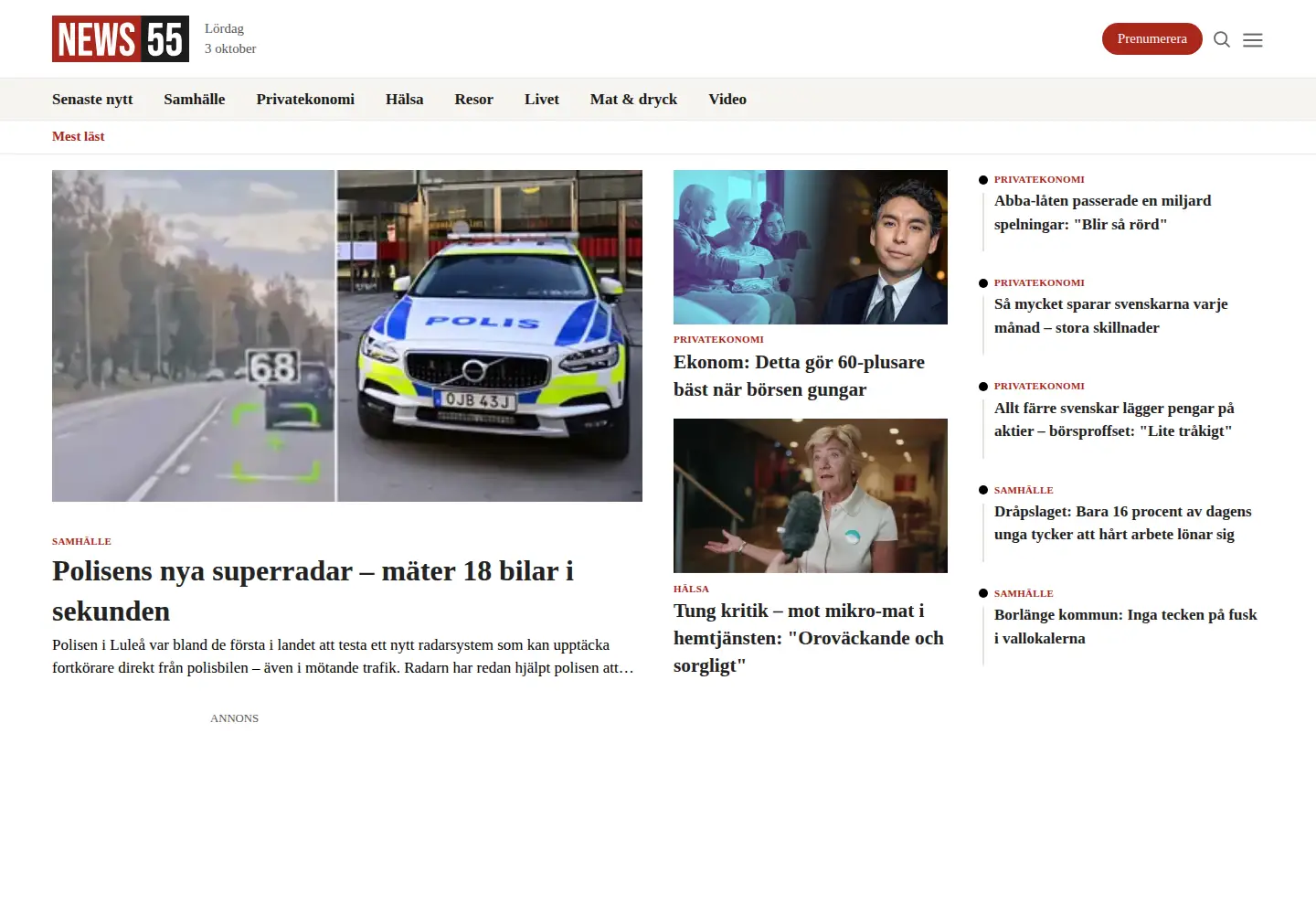The height and width of the screenshot is (914, 1316).
Task: Open the search magnifier icon
Action: pyautogui.click(x=1222, y=39)
